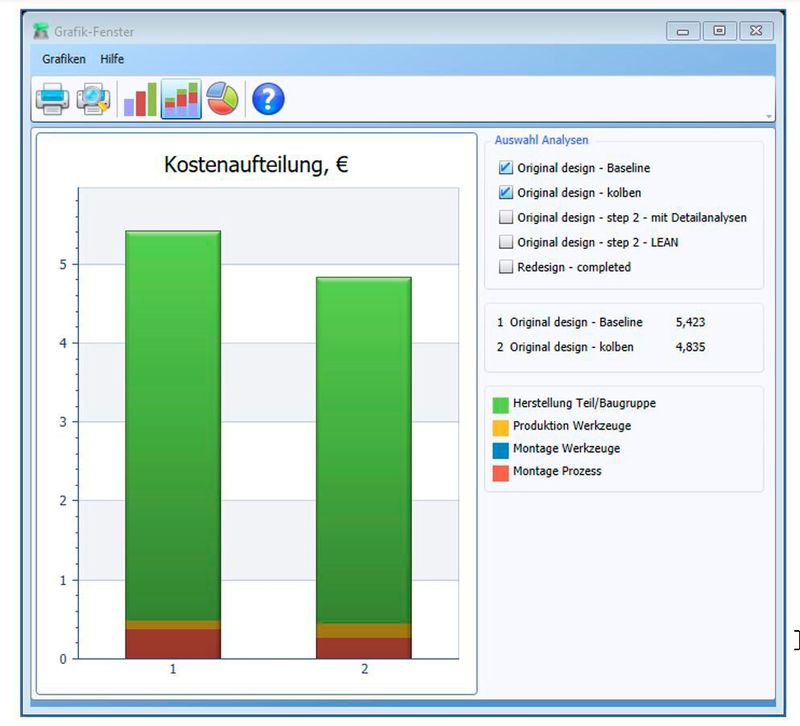Click red Montage Prozess segment of bar 1

click(173, 644)
